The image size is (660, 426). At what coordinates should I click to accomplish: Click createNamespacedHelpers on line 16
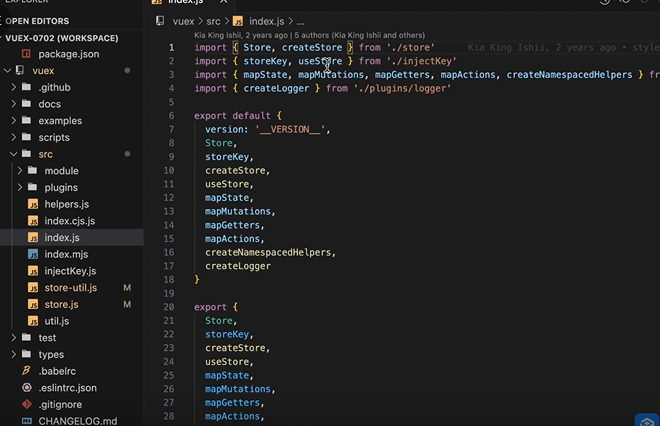point(268,253)
